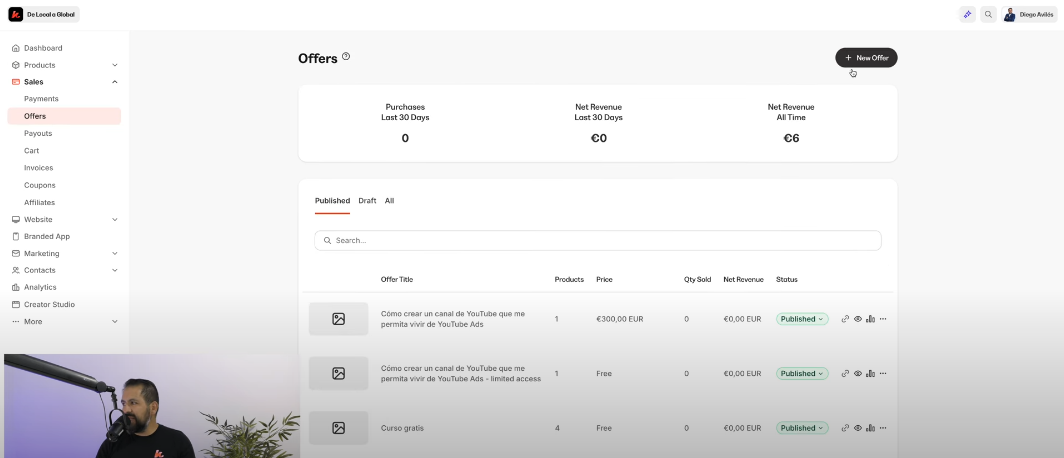The width and height of the screenshot is (1064, 458).
Task: Collapse the Sales sidebar section
Action: click(x=115, y=82)
